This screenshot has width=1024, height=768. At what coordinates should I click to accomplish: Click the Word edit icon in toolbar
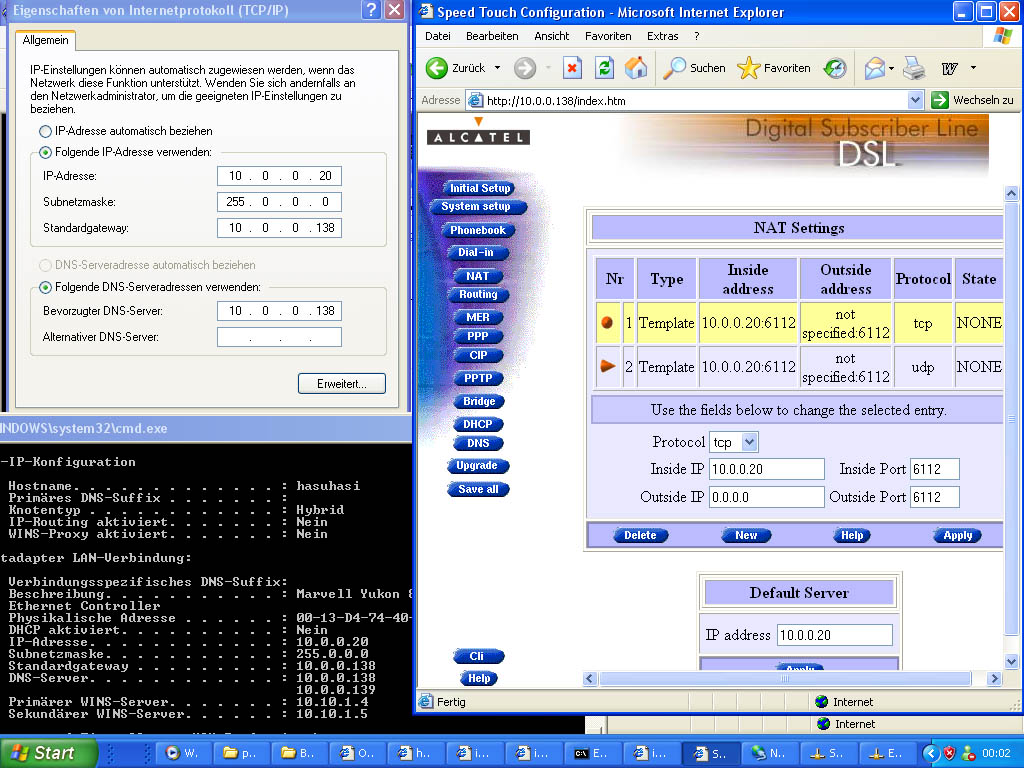(x=950, y=68)
